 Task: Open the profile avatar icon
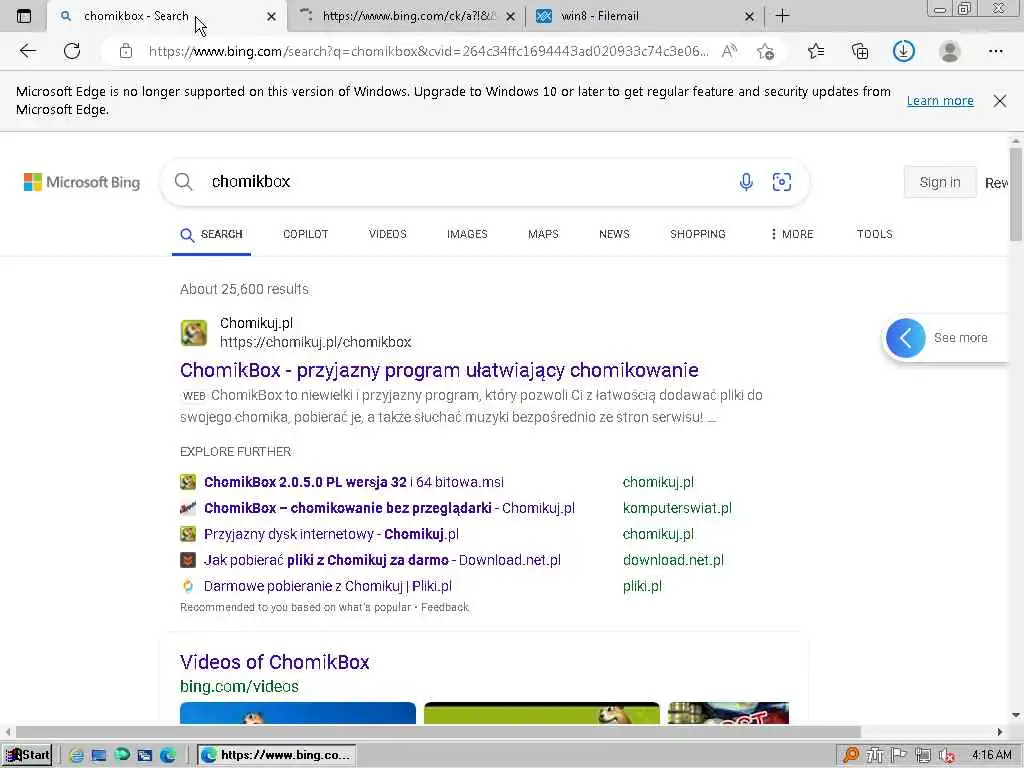pos(950,51)
